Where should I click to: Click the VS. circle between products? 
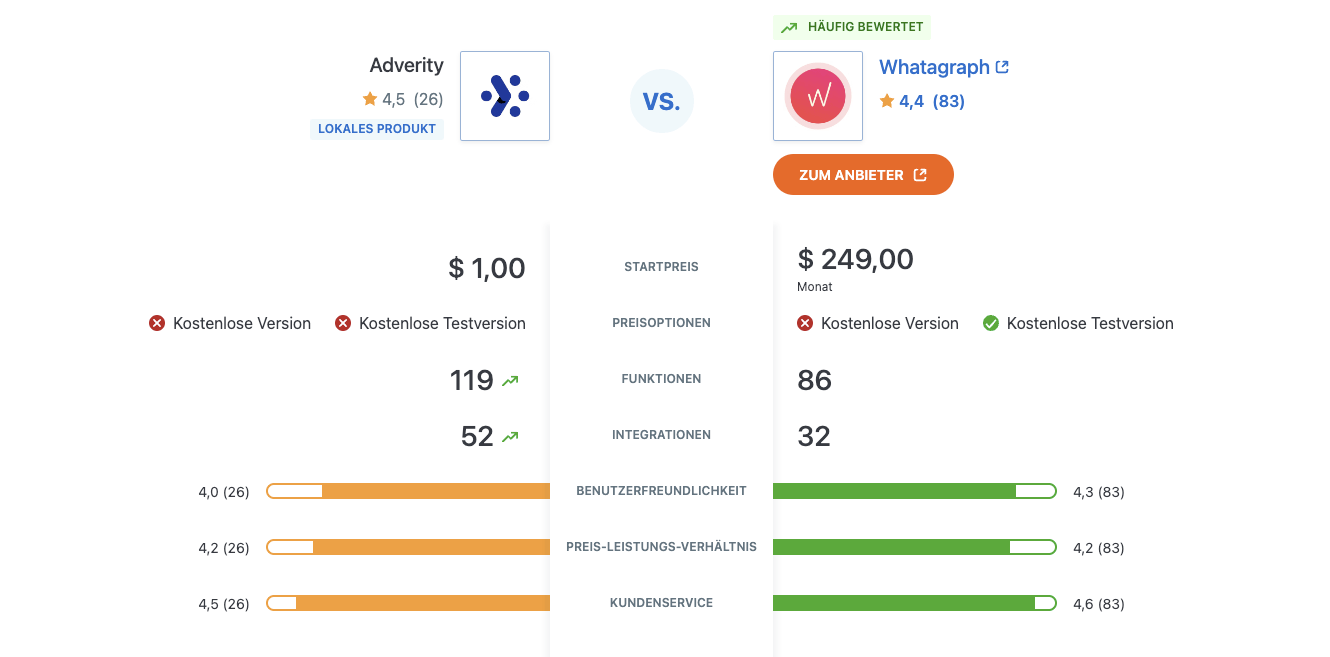(x=662, y=101)
